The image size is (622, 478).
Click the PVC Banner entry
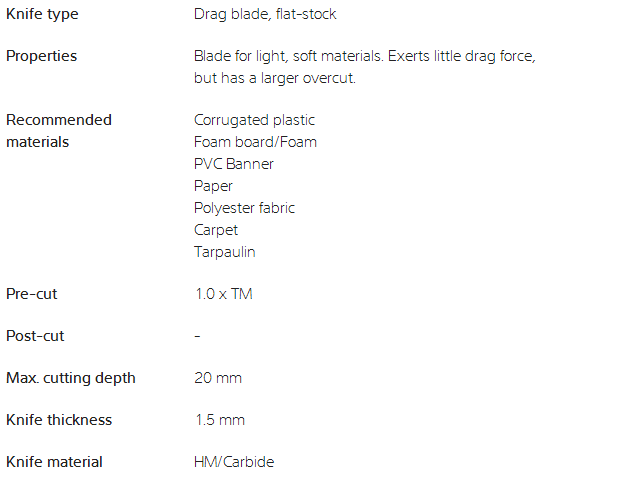tap(234, 164)
